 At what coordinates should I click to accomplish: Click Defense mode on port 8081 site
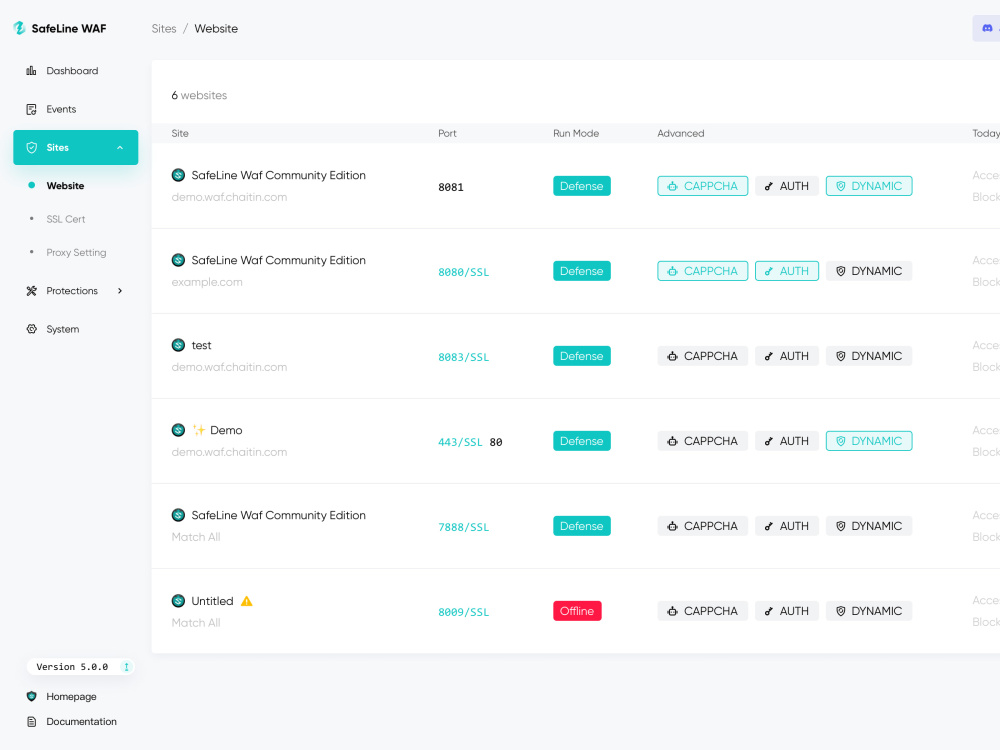[x=582, y=186]
